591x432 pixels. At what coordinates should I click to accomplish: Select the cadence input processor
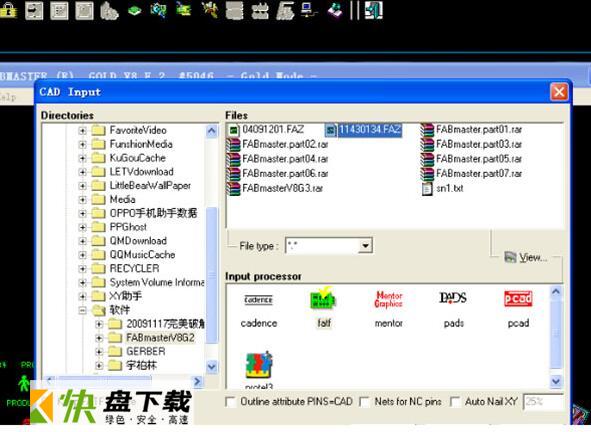259,310
